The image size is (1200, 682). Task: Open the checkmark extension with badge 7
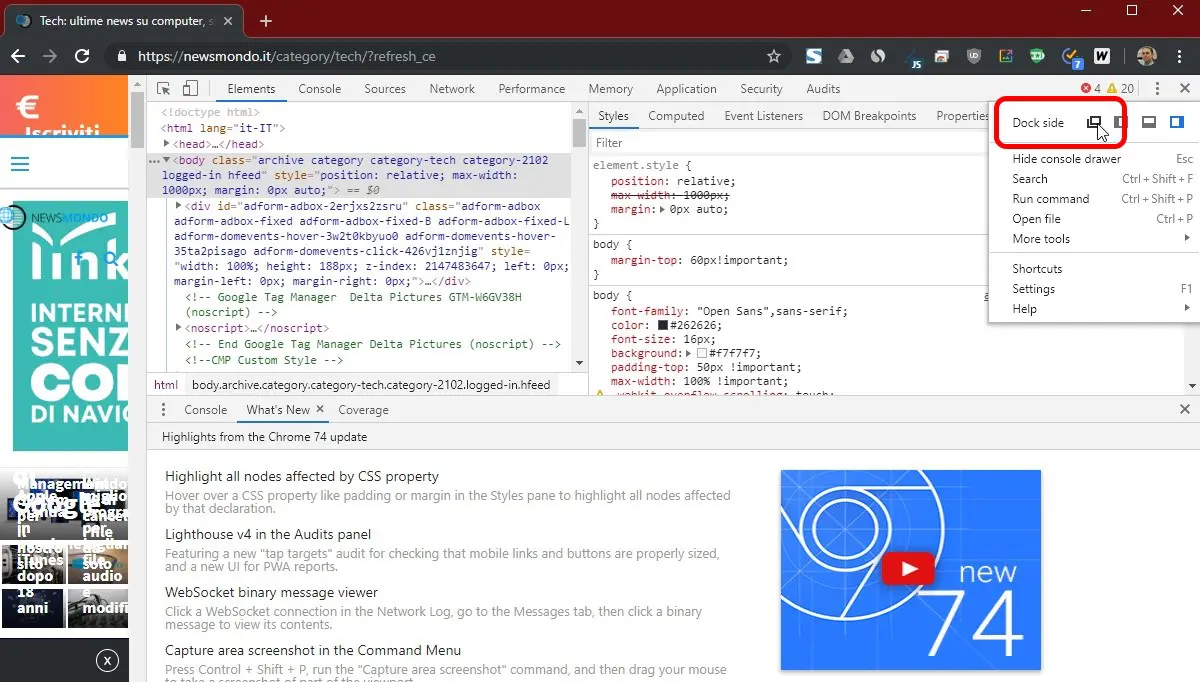pos(1071,56)
